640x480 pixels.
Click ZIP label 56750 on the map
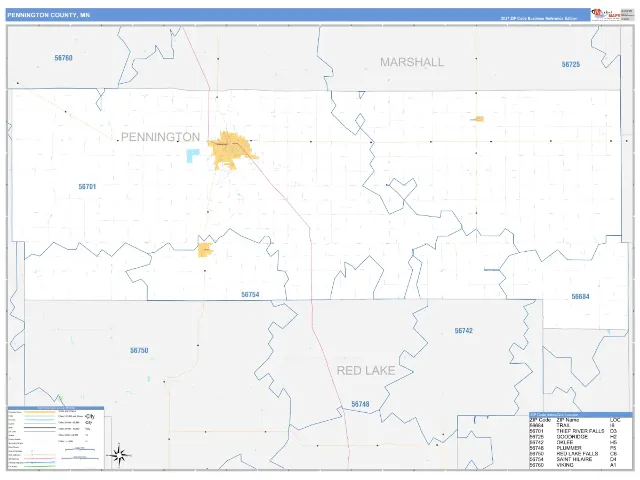139,351
